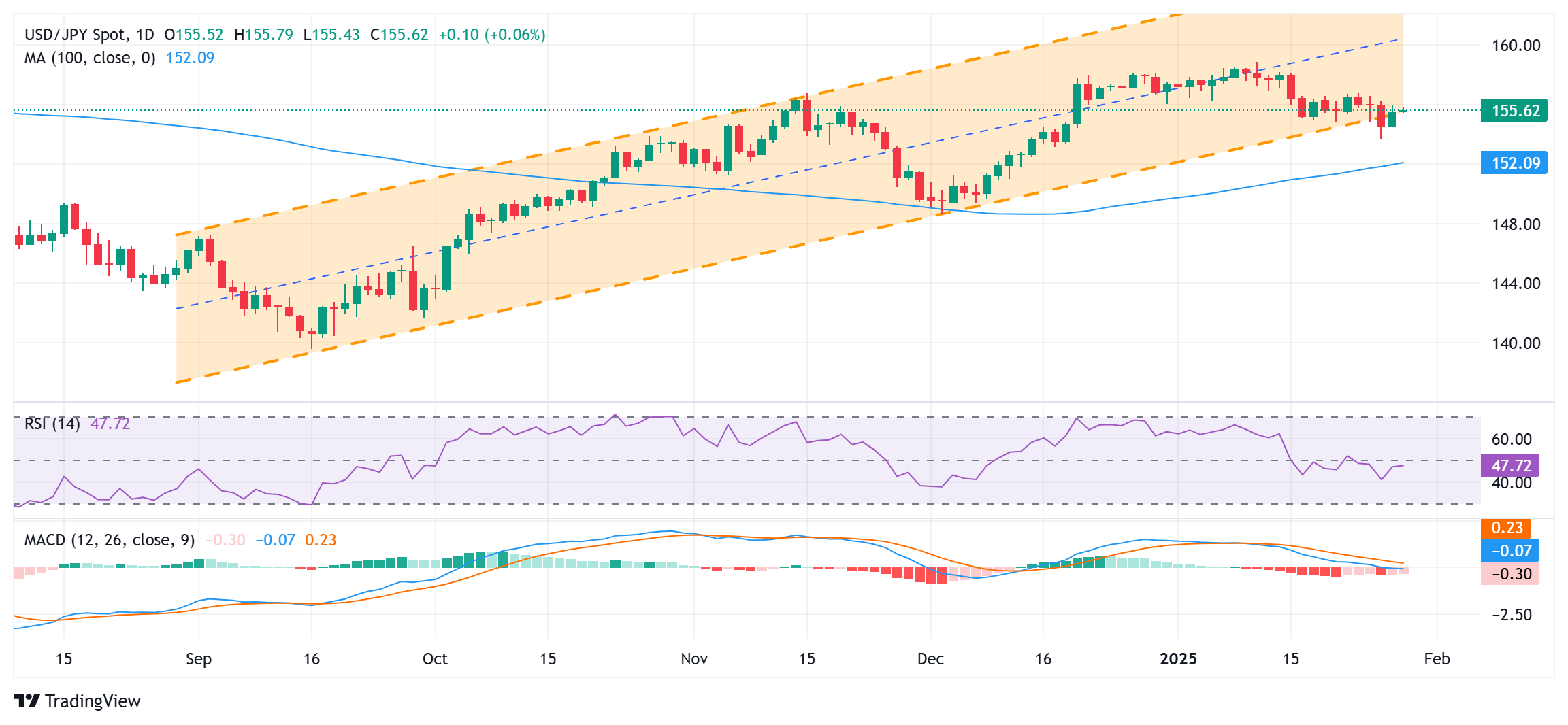Click the purple 47.72 RSI value label
1568x725 pixels.
[x=1512, y=465]
